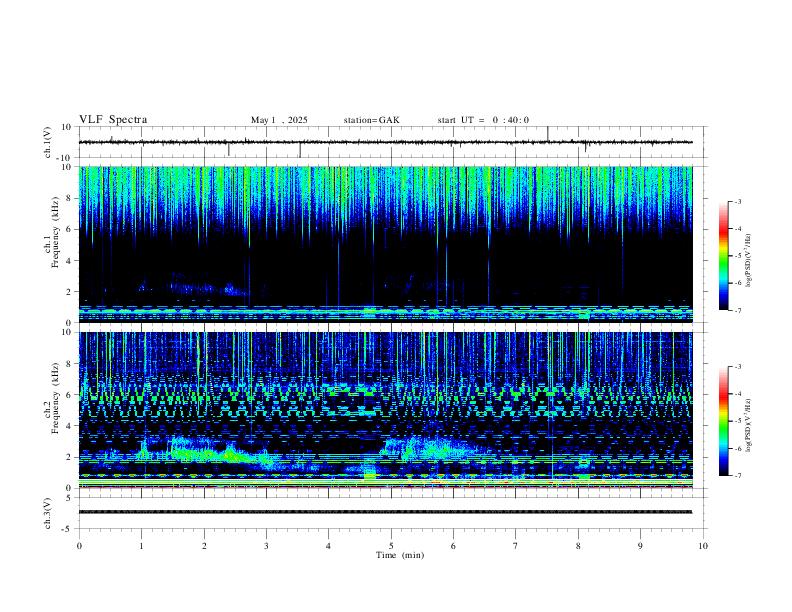Click the "8" kHz tick on ch.1 frequency axis
This screenshot has height=612, width=792.
pos(69,198)
